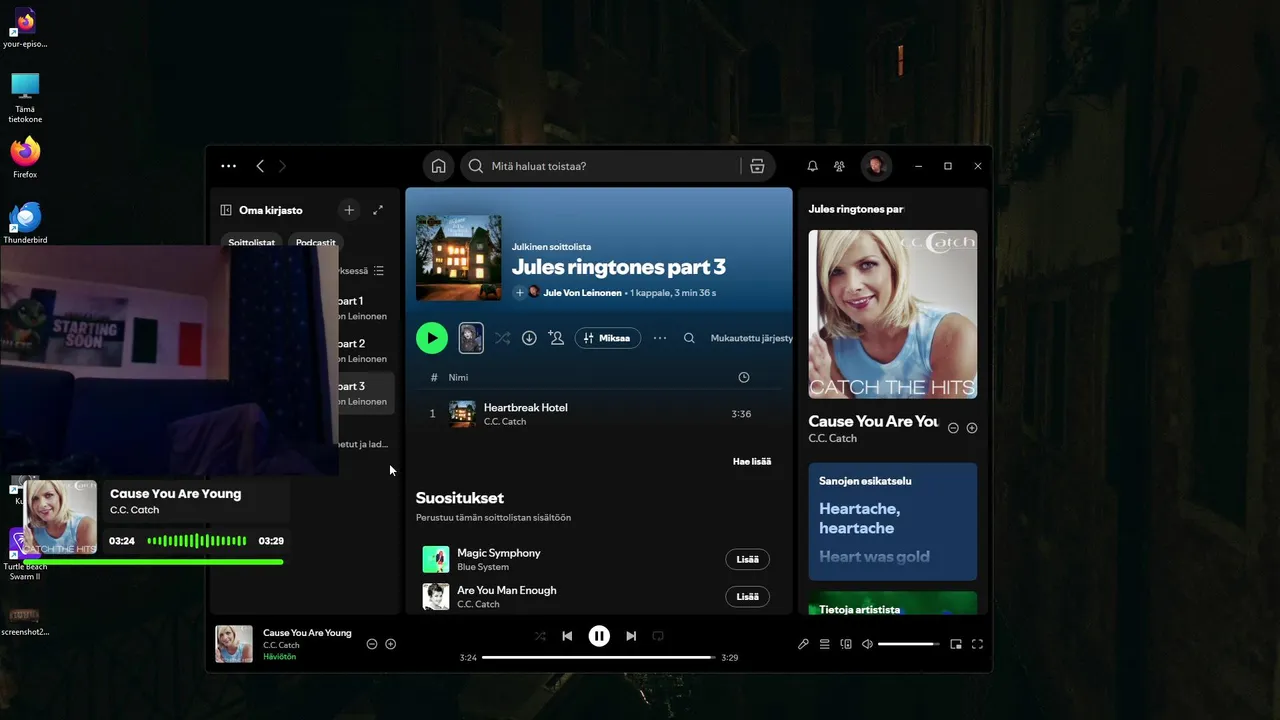This screenshot has height=720, width=1280.
Task: Click the duration clock column header
Action: [x=743, y=377]
